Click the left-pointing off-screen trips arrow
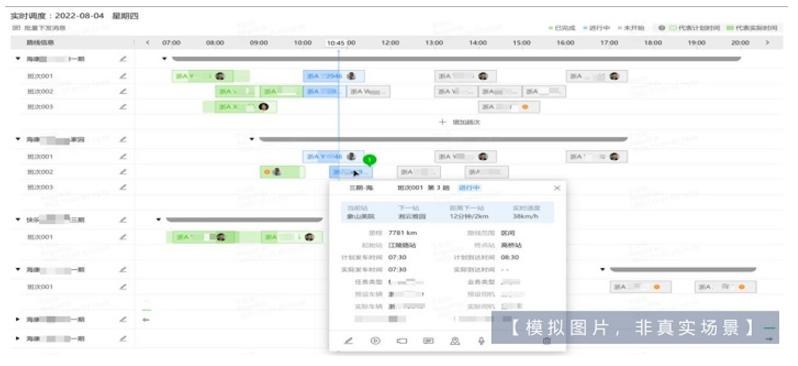This screenshot has height=366, width=798. pos(146,320)
